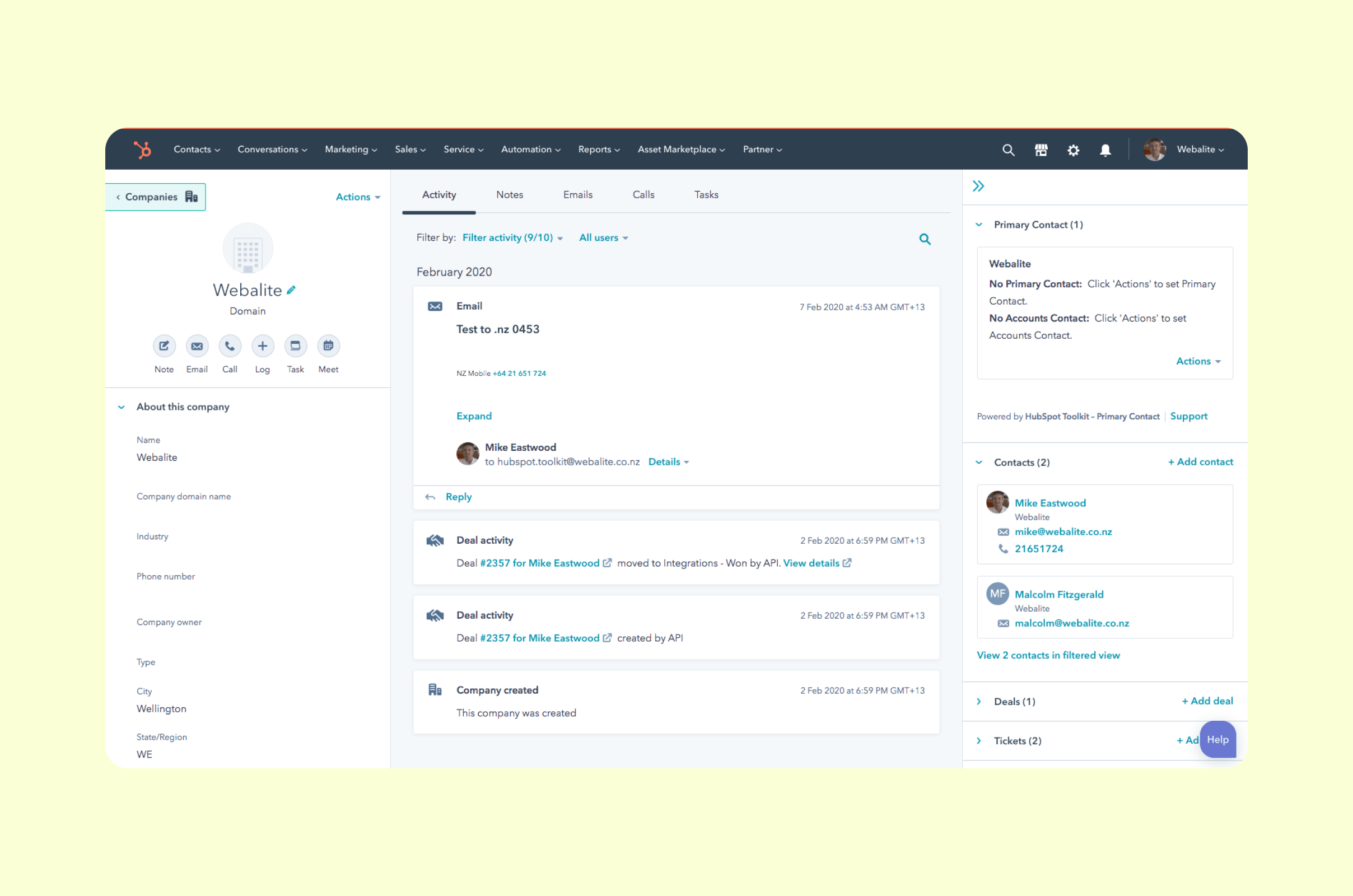Open the Marketplace icon in top bar
The image size is (1353, 896).
click(1041, 149)
